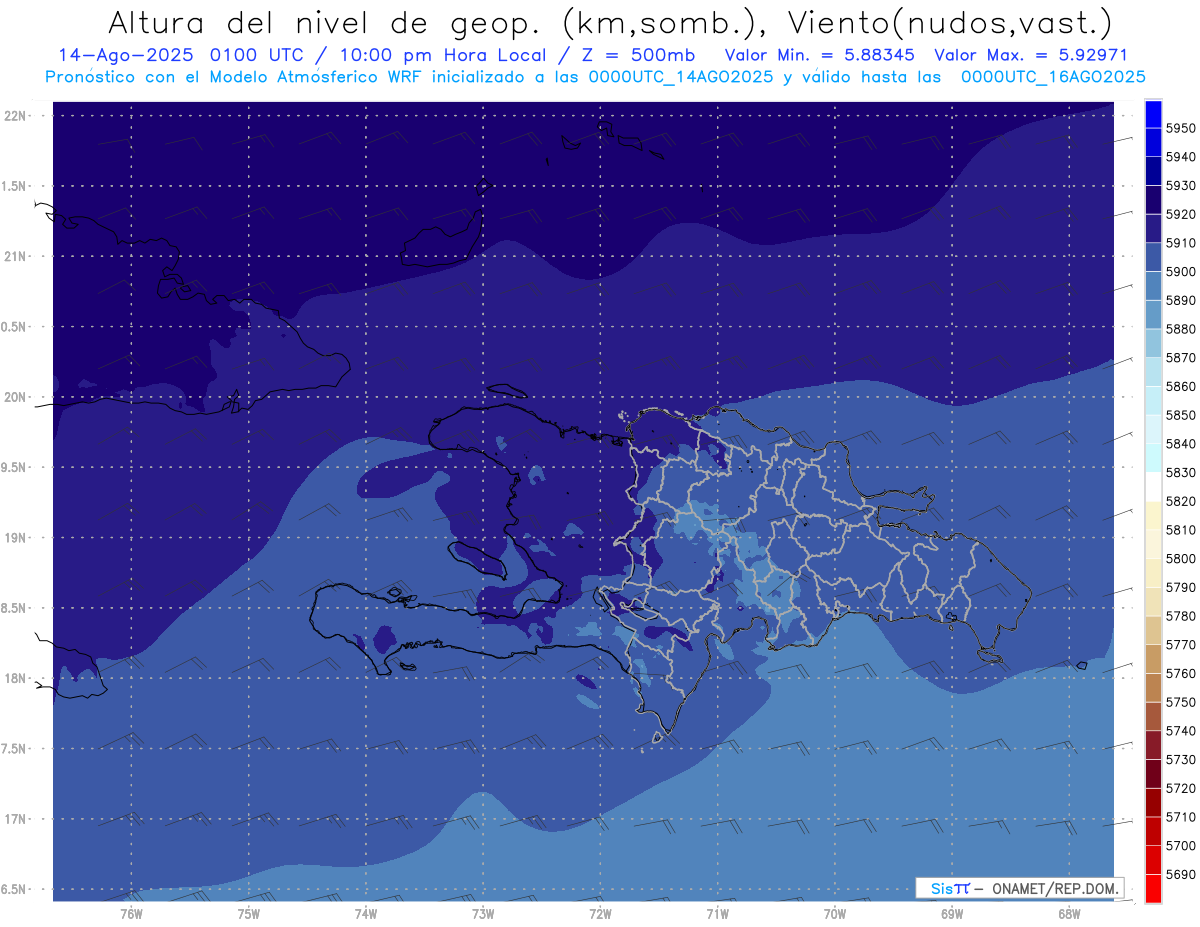The image size is (1200, 927).
Task: Click the 20N latitude label
Action: (15, 397)
